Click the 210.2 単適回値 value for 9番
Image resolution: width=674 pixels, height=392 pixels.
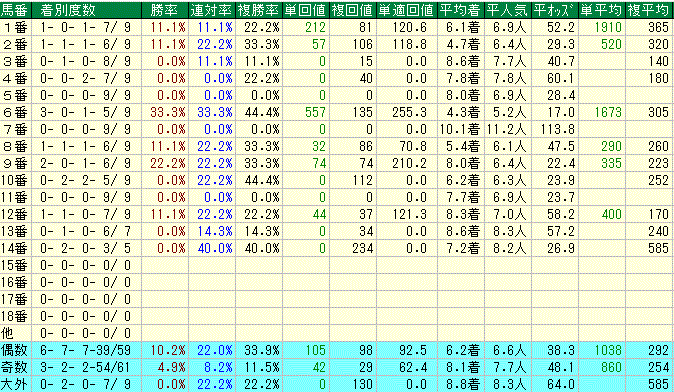tap(409, 163)
